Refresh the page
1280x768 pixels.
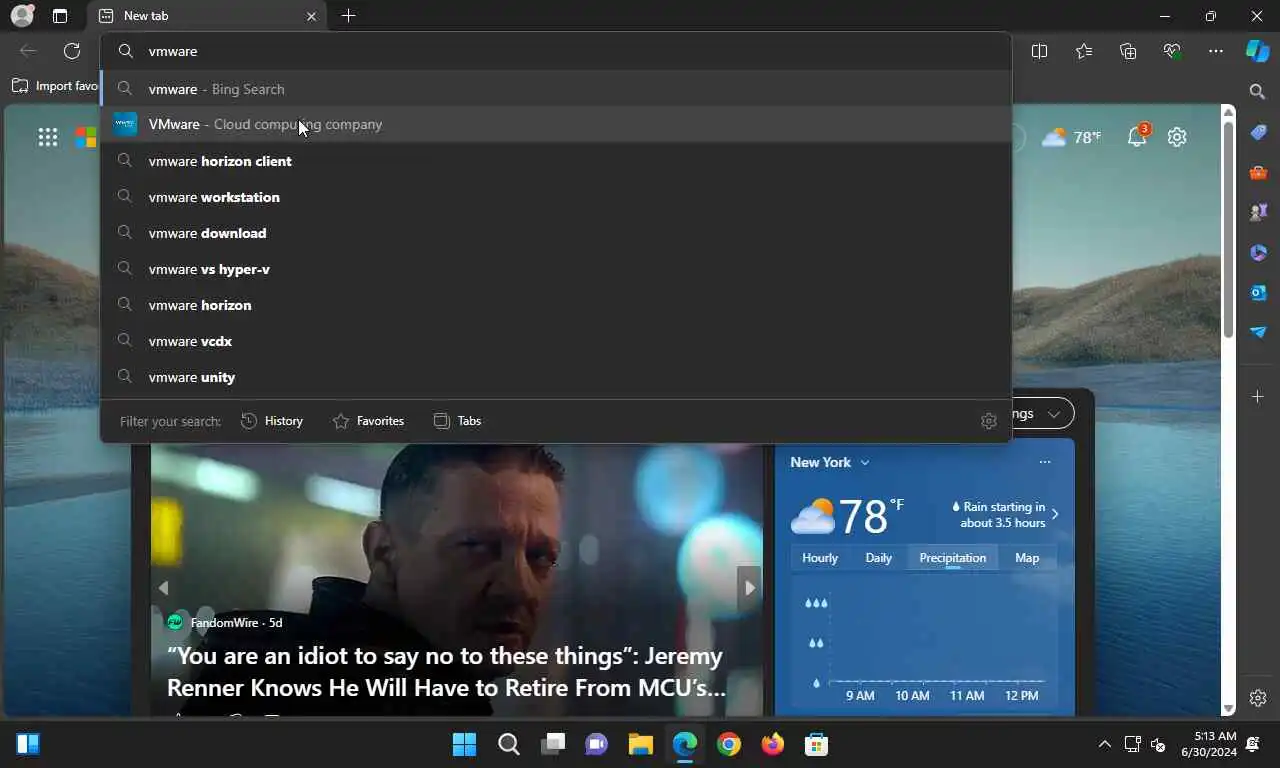(72, 51)
